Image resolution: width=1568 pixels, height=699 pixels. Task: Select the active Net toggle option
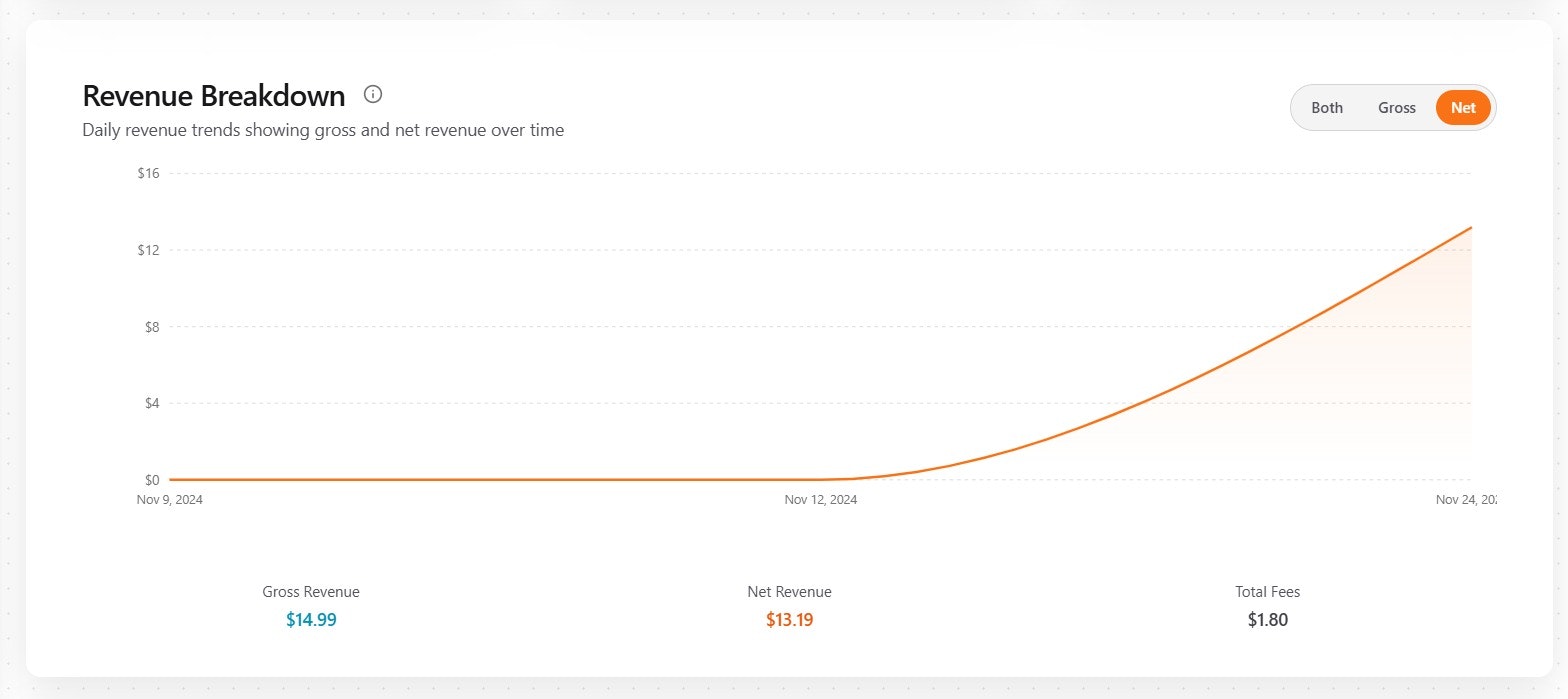click(1462, 108)
